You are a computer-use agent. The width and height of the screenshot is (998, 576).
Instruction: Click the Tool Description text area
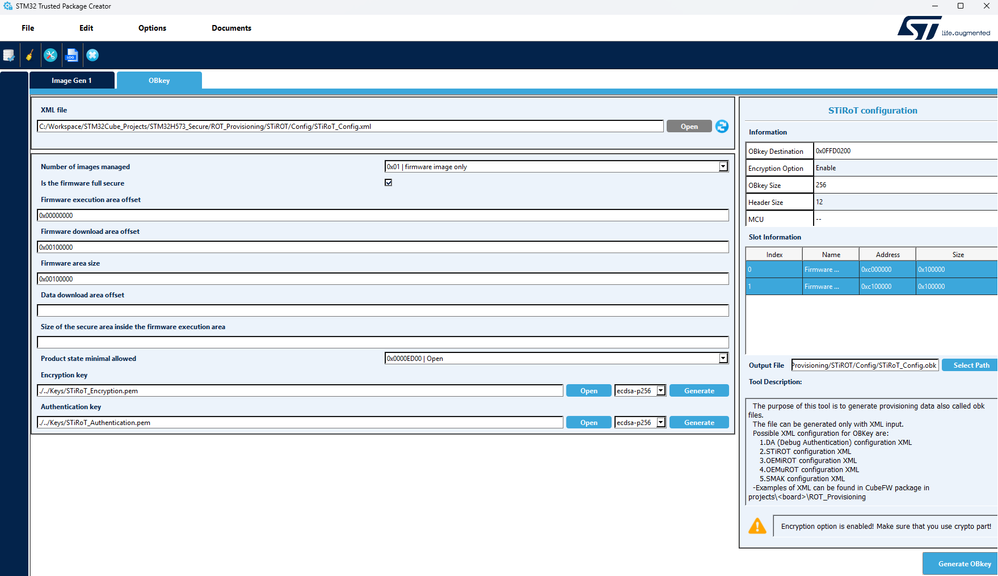[871, 451]
